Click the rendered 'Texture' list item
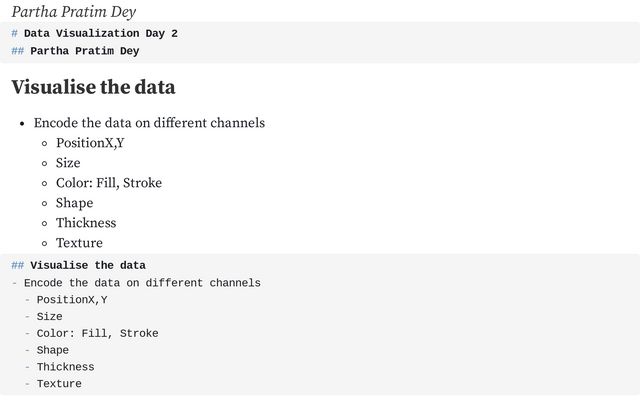 79,243
